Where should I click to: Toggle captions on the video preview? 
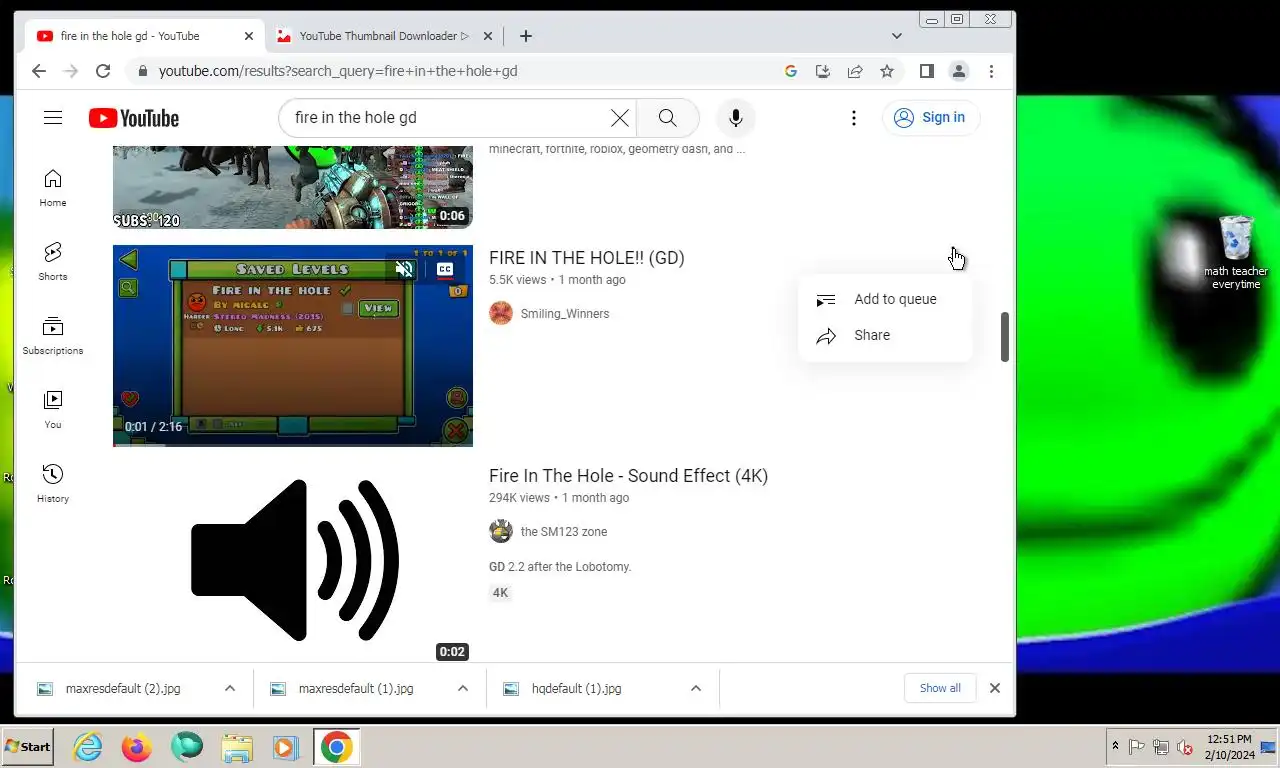(445, 269)
